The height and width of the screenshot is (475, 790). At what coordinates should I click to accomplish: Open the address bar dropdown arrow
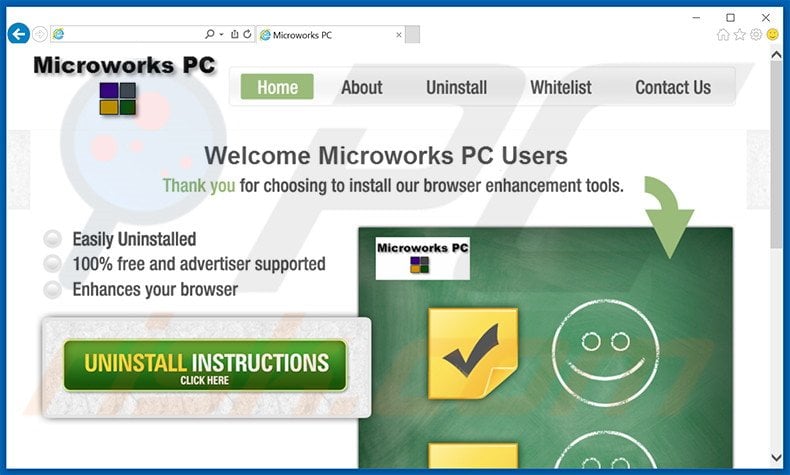tap(221, 34)
